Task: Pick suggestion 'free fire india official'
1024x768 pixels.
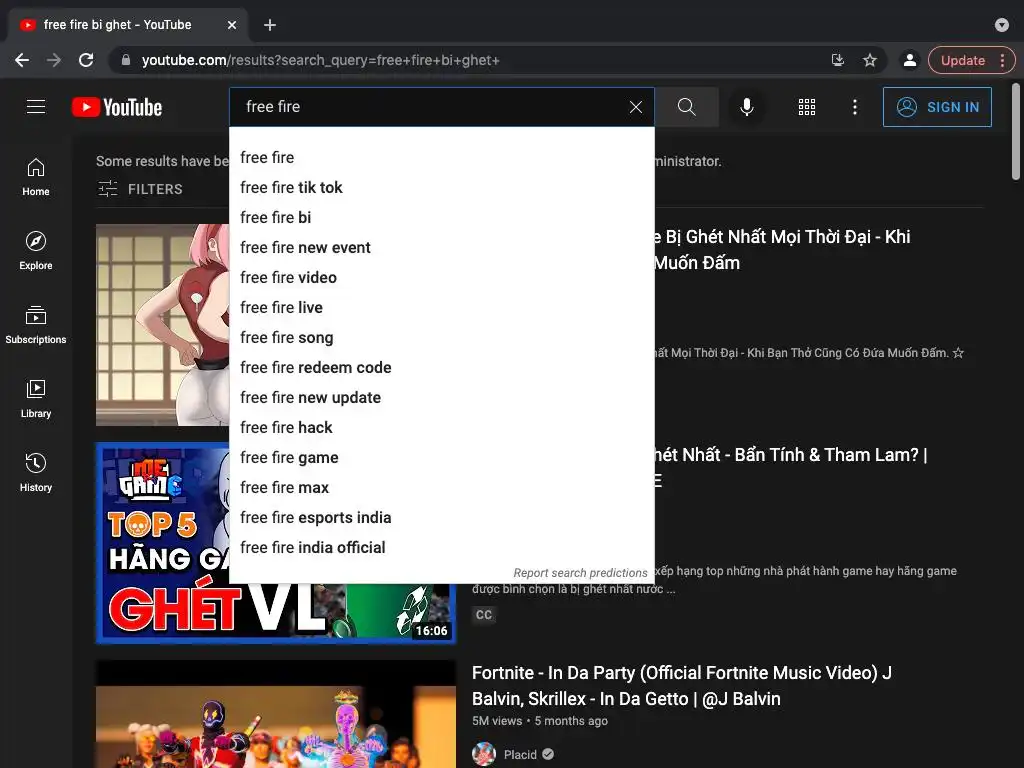Action: click(442, 548)
